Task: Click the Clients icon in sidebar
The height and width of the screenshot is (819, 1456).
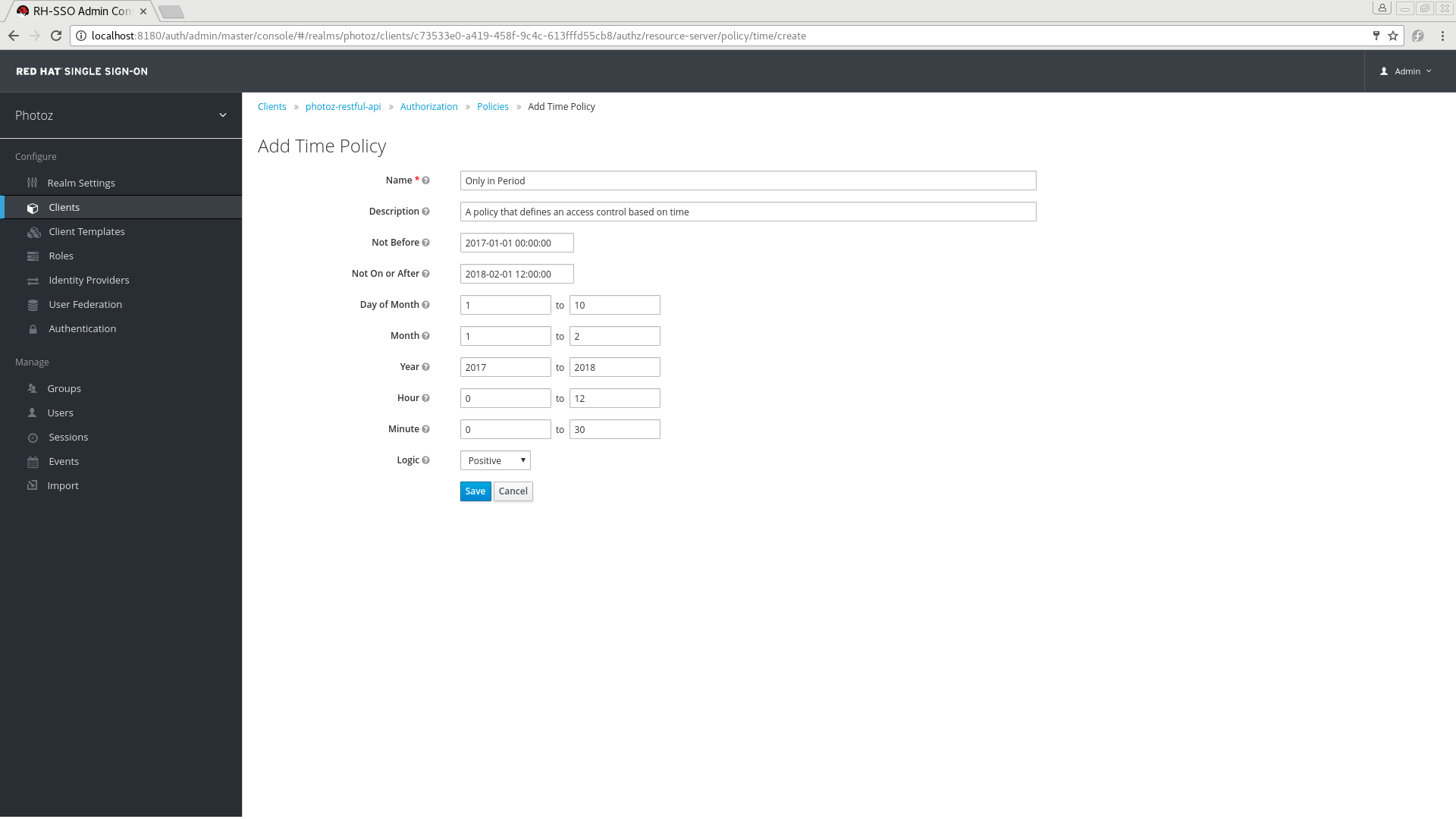Action: tap(34, 207)
